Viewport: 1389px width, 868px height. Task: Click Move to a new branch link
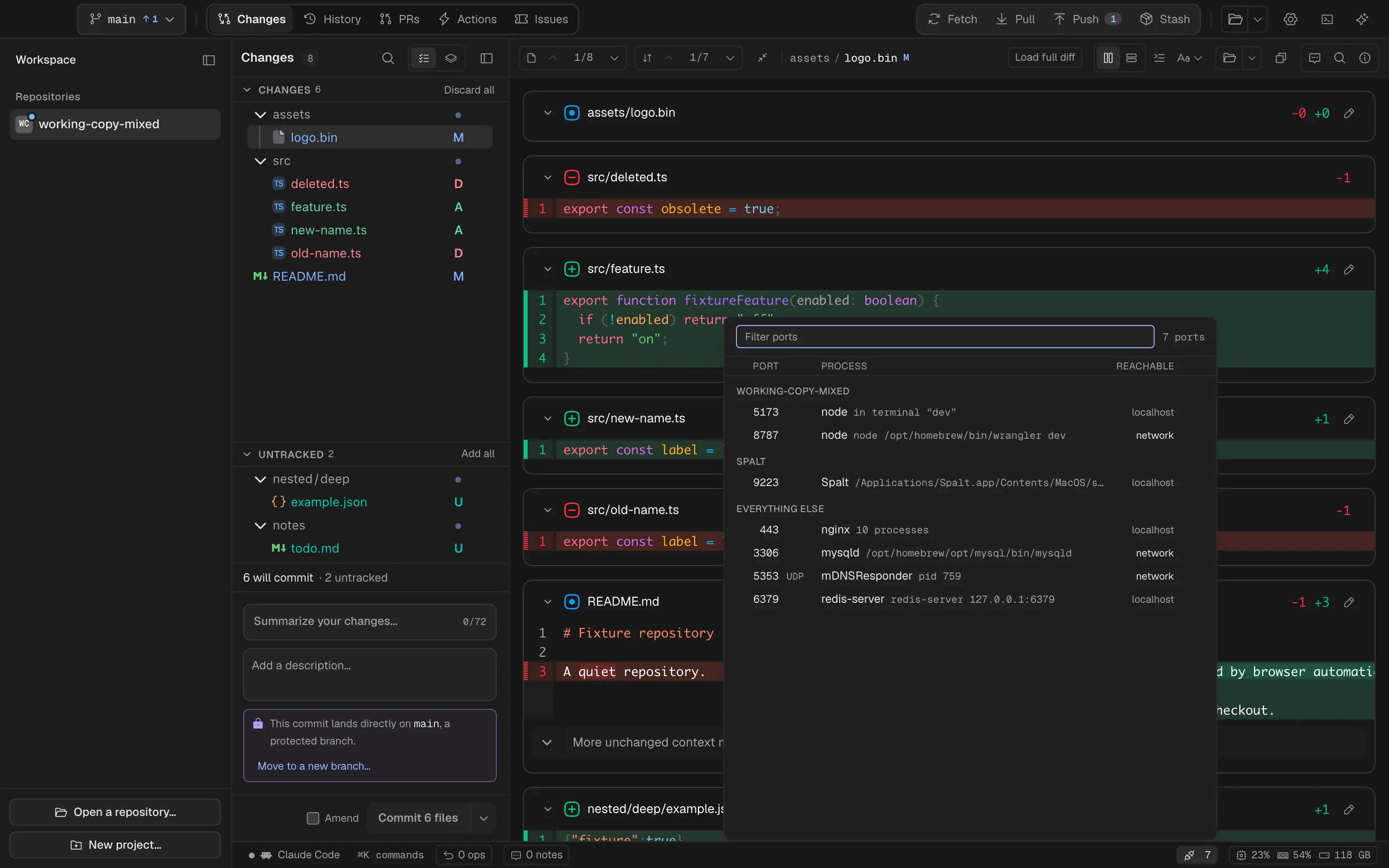(314, 766)
